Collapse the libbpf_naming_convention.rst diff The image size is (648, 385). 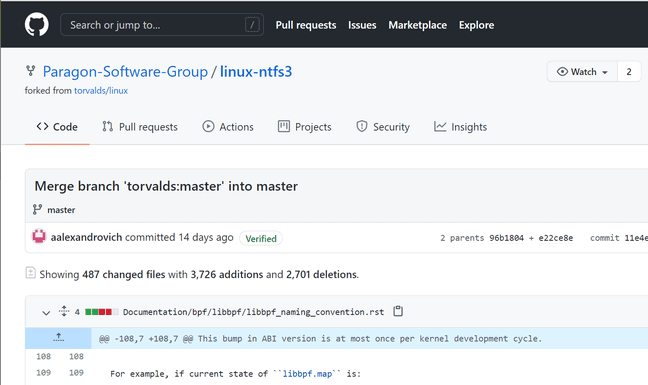[x=46, y=313]
